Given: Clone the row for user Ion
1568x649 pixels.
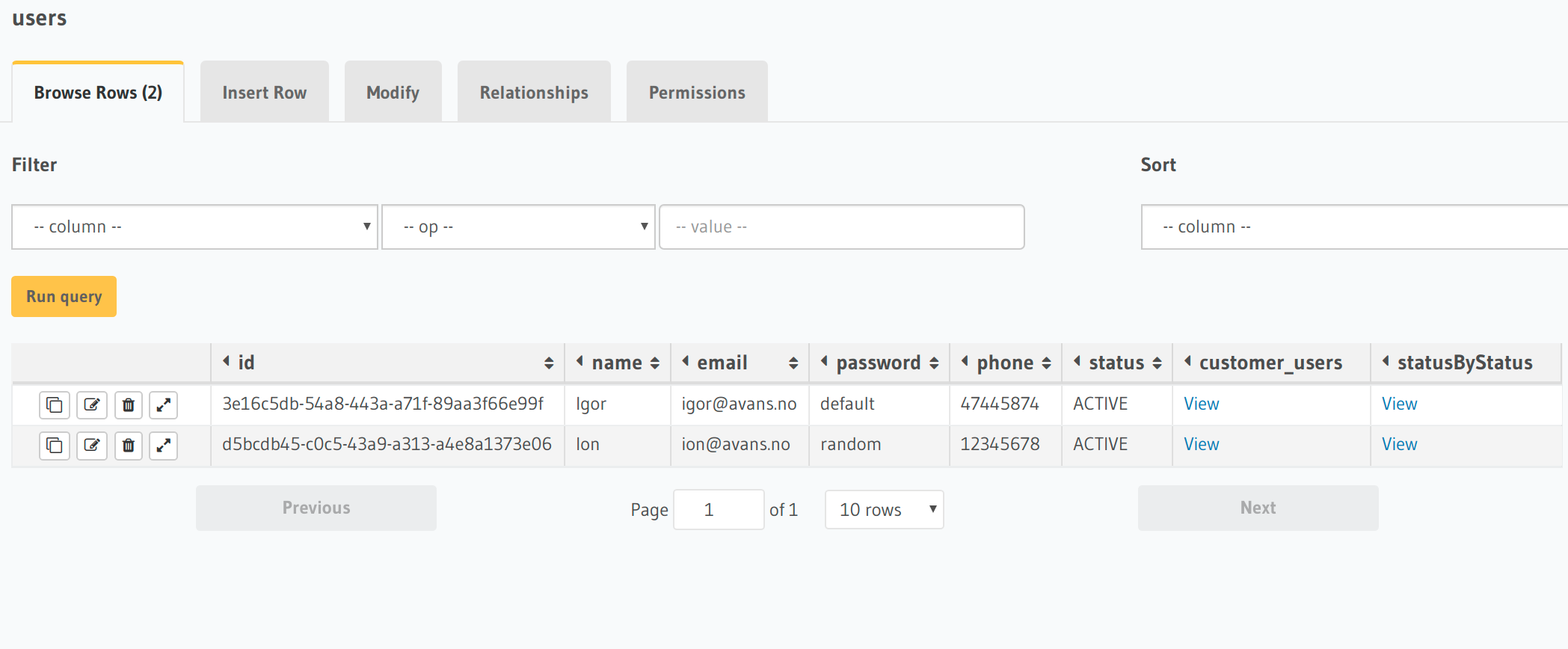Looking at the screenshot, I should [x=54, y=446].
